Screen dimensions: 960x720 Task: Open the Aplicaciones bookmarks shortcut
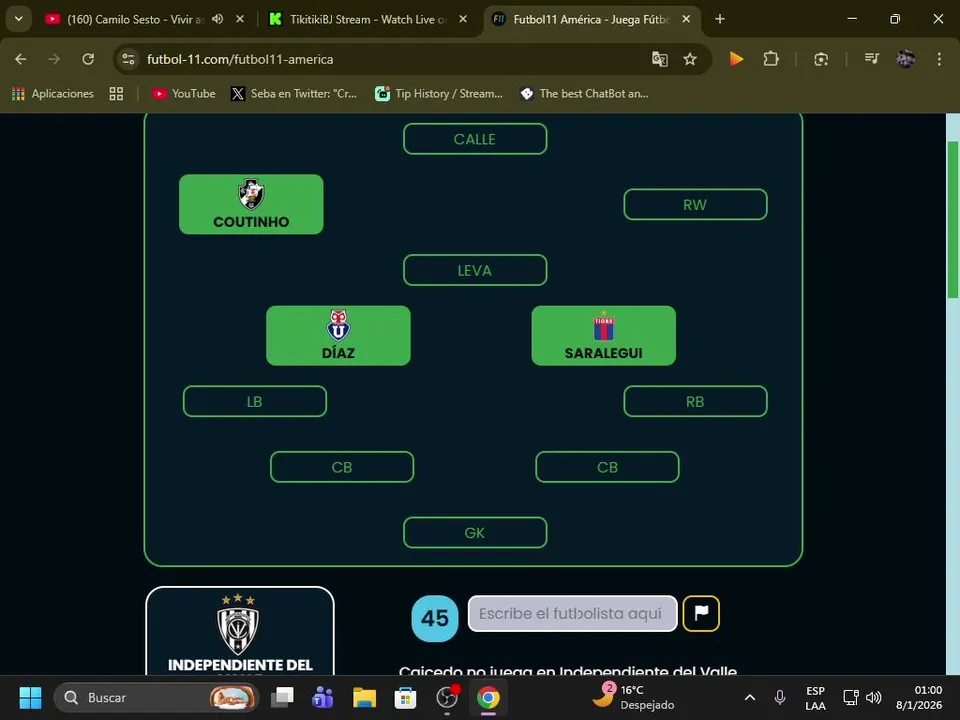(53, 94)
